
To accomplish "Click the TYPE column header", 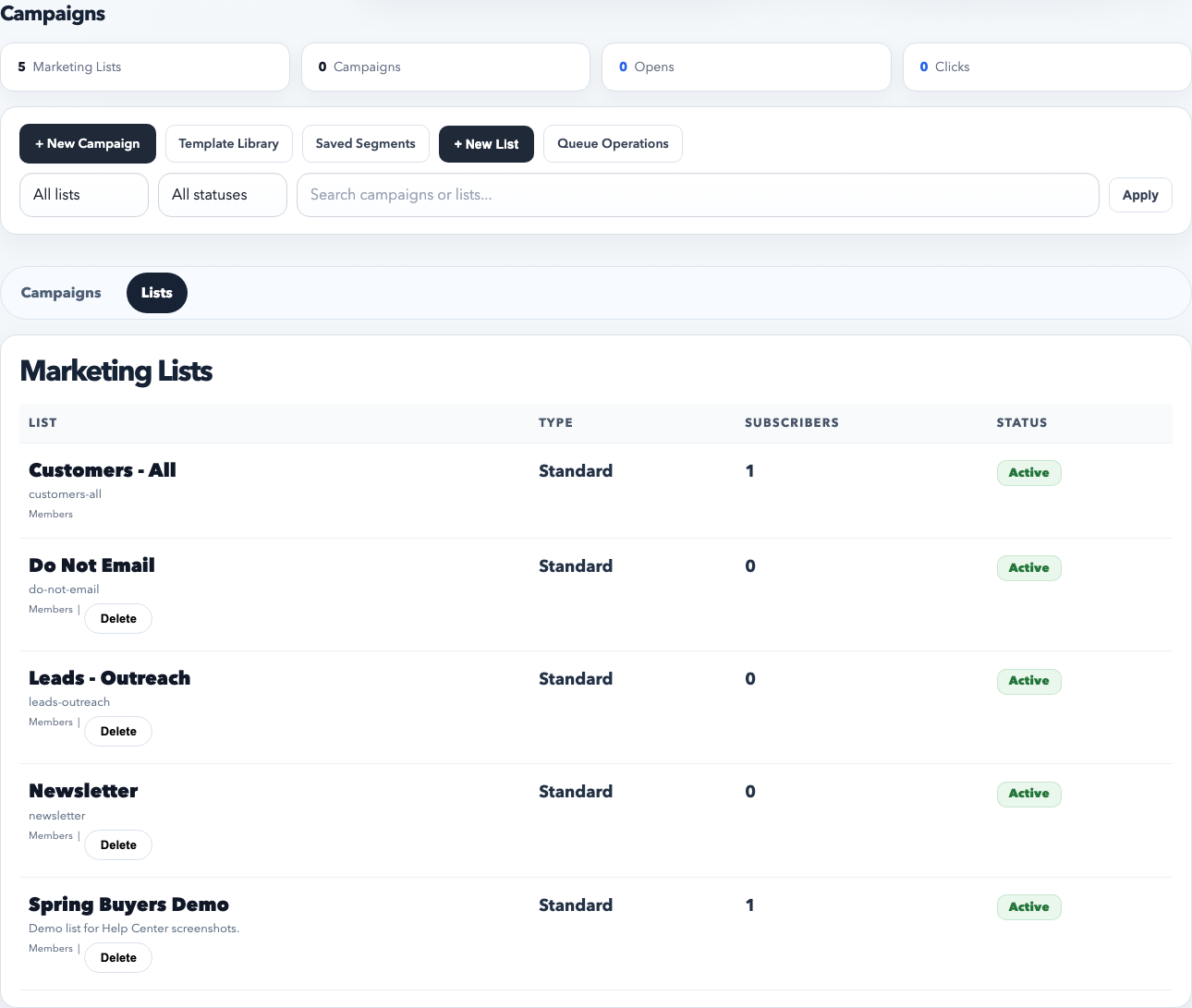I will coord(555,423).
